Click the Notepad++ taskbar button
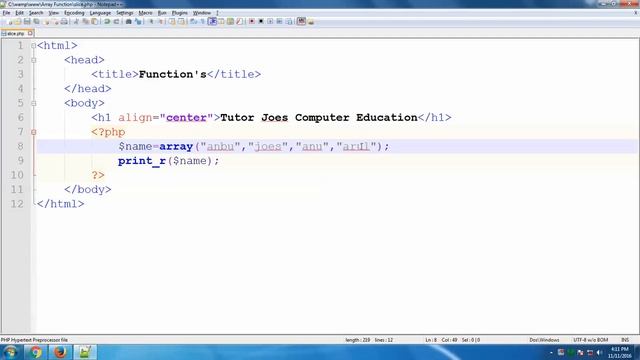The image size is (640, 360). (85, 352)
